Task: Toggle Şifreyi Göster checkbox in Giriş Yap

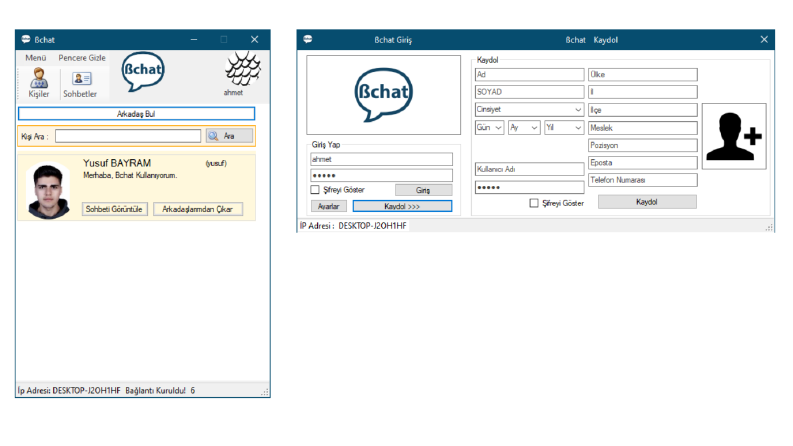Action: coord(315,190)
